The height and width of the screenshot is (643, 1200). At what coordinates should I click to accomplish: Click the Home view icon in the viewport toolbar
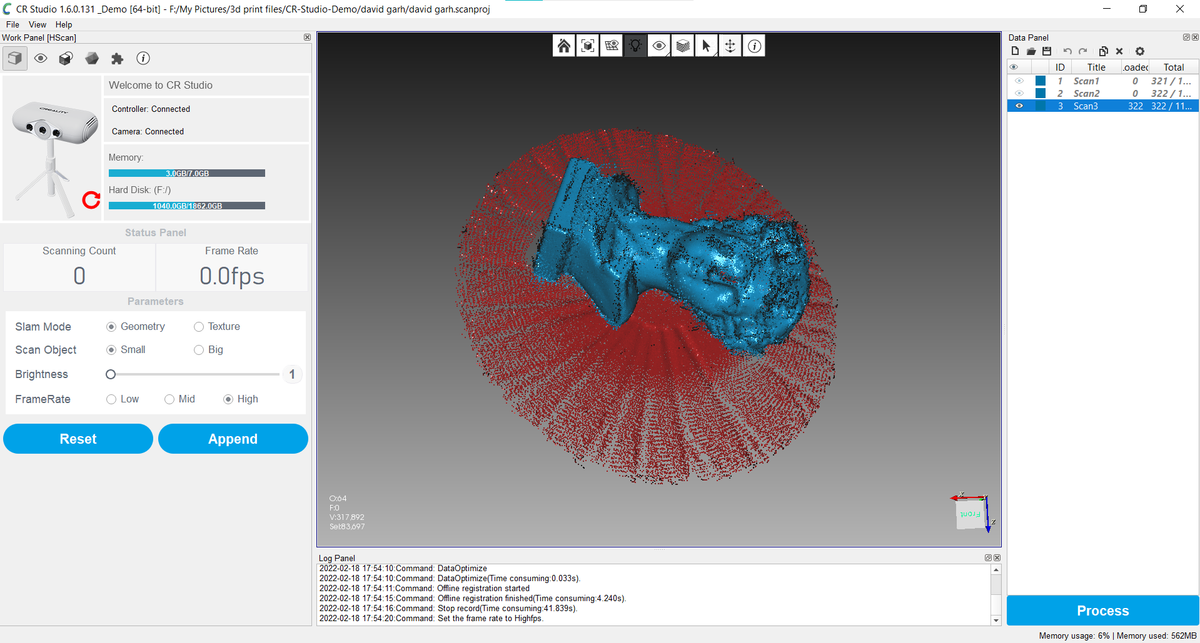point(563,45)
